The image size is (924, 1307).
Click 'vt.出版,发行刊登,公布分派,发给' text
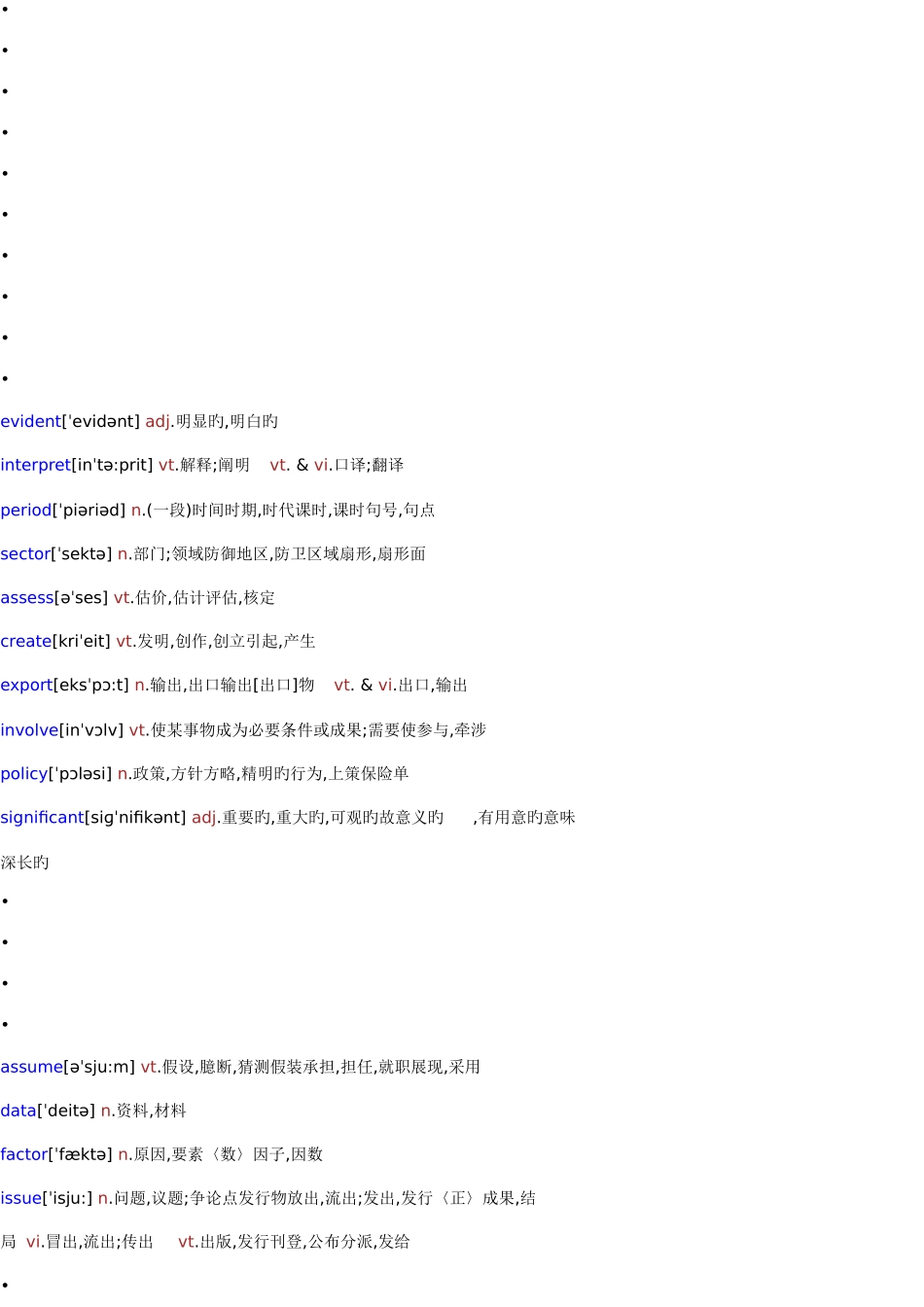coord(294,1242)
